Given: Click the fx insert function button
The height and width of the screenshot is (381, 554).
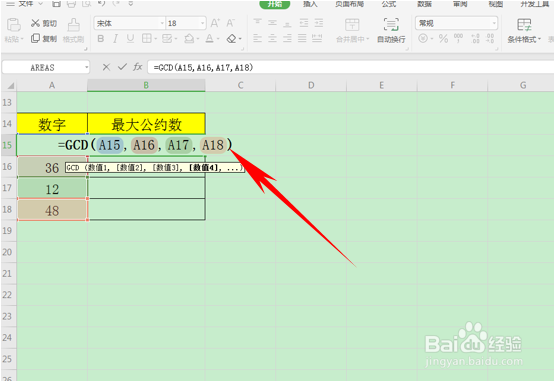Looking at the screenshot, I should coord(137,67).
